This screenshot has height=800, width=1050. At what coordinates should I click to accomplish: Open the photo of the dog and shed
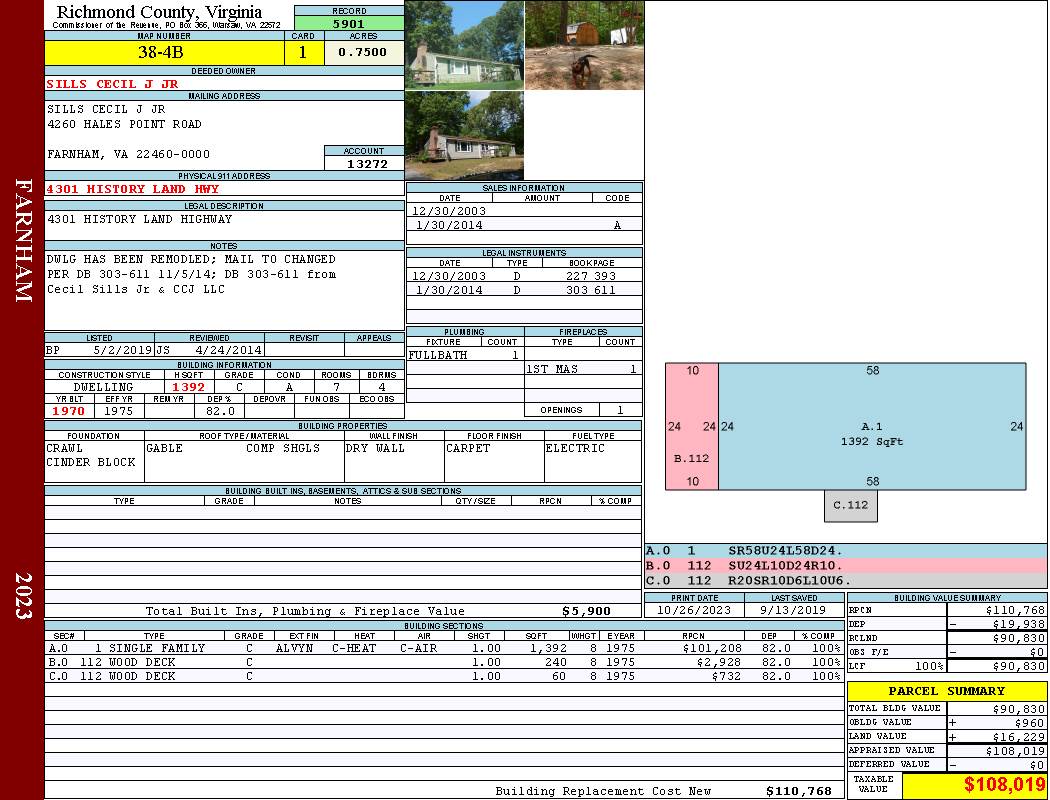[584, 45]
